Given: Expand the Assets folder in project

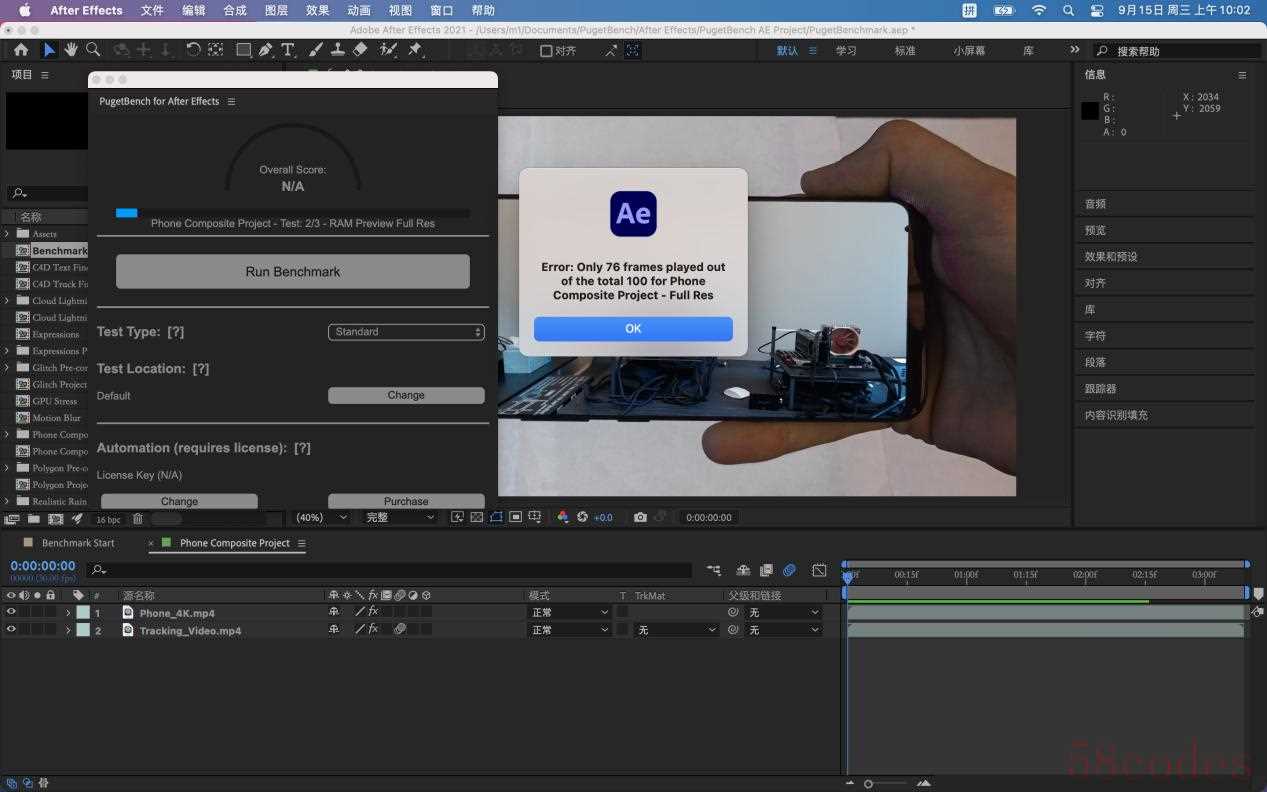Looking at the screenshot, I should [x=7, y=234].
